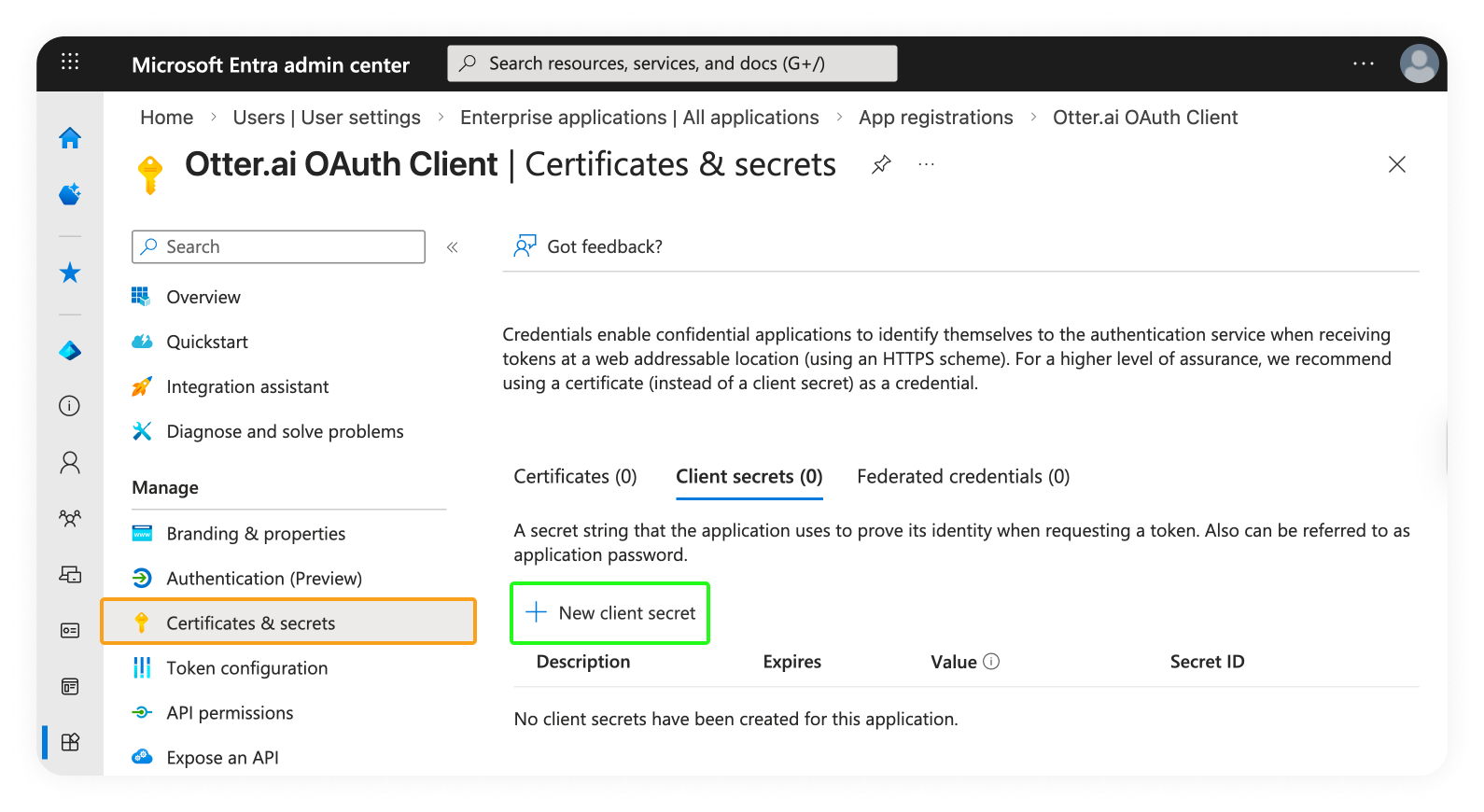Switch to Federated credentials (0) tab
This screenshot has height=812, width=1484.
[x=962, y=477]
